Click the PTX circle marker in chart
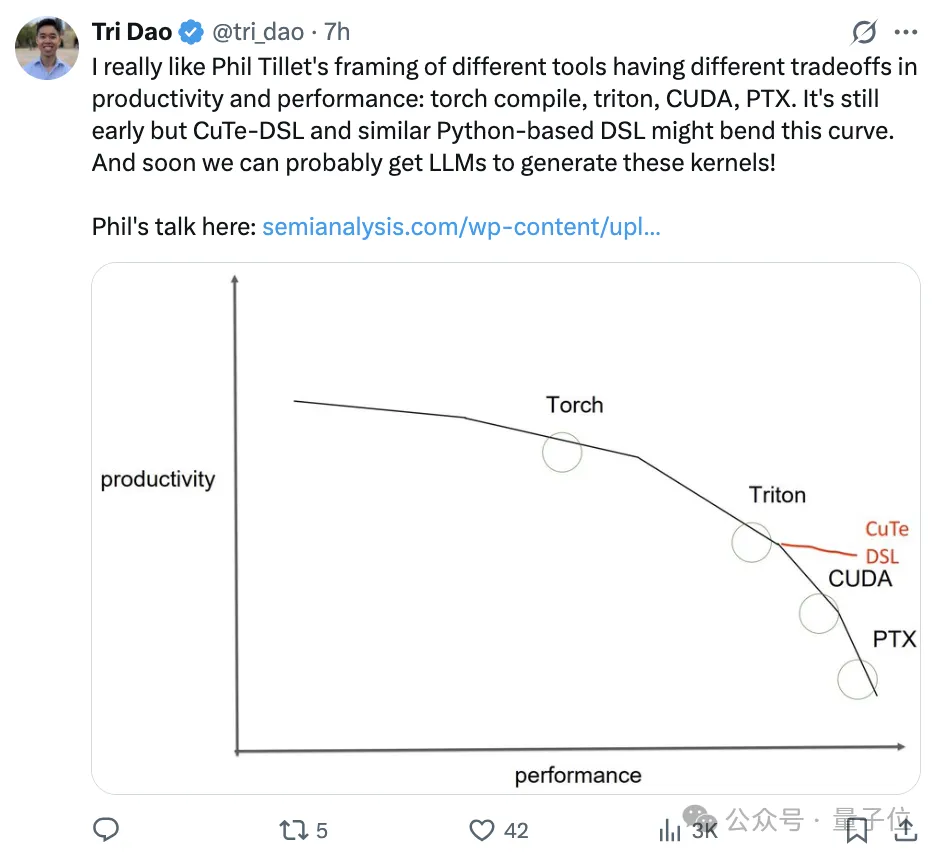Image resolution: width=942 pixels, height=858 pixels. pos(857,679)
